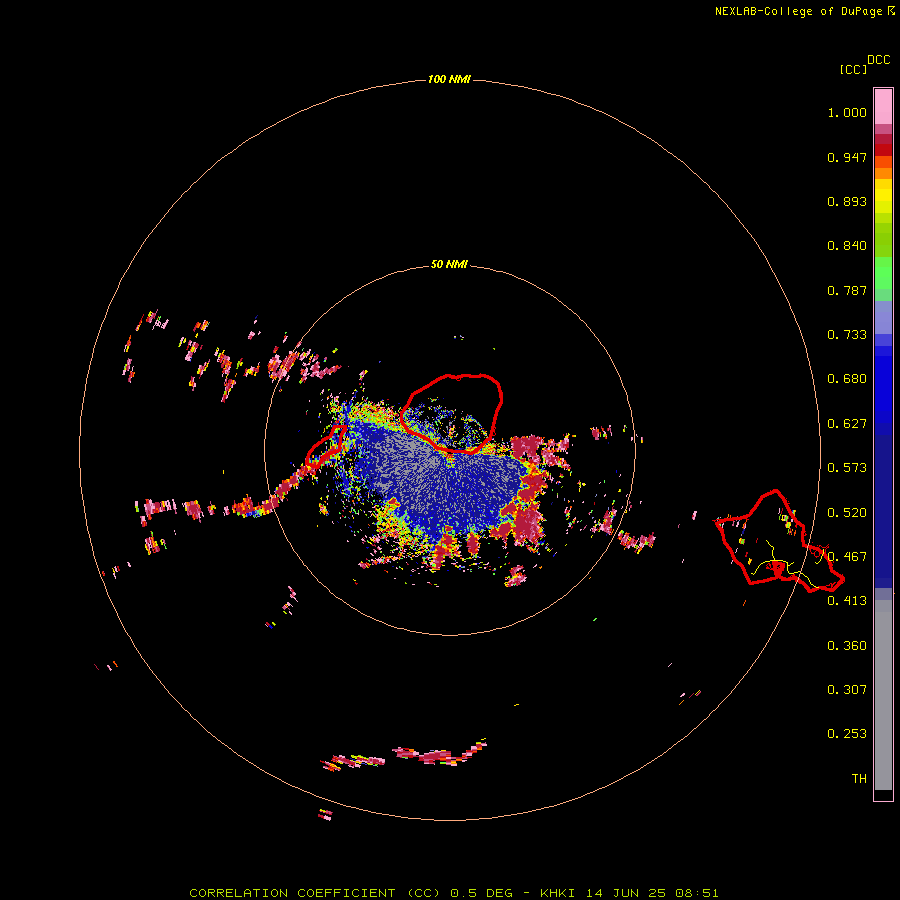
Task: Click the NEXLAB-College of DuPage credit text
Action: (x=804, y=11)
